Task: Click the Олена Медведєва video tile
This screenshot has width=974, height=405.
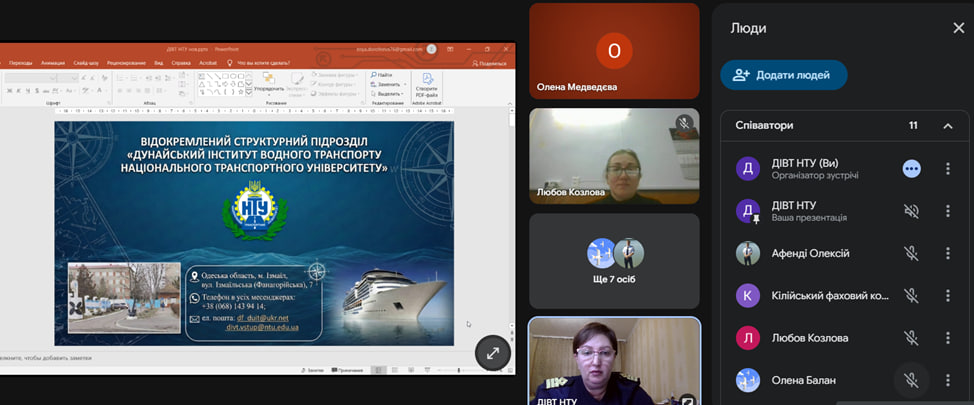Action: click(x=614, y=51)
